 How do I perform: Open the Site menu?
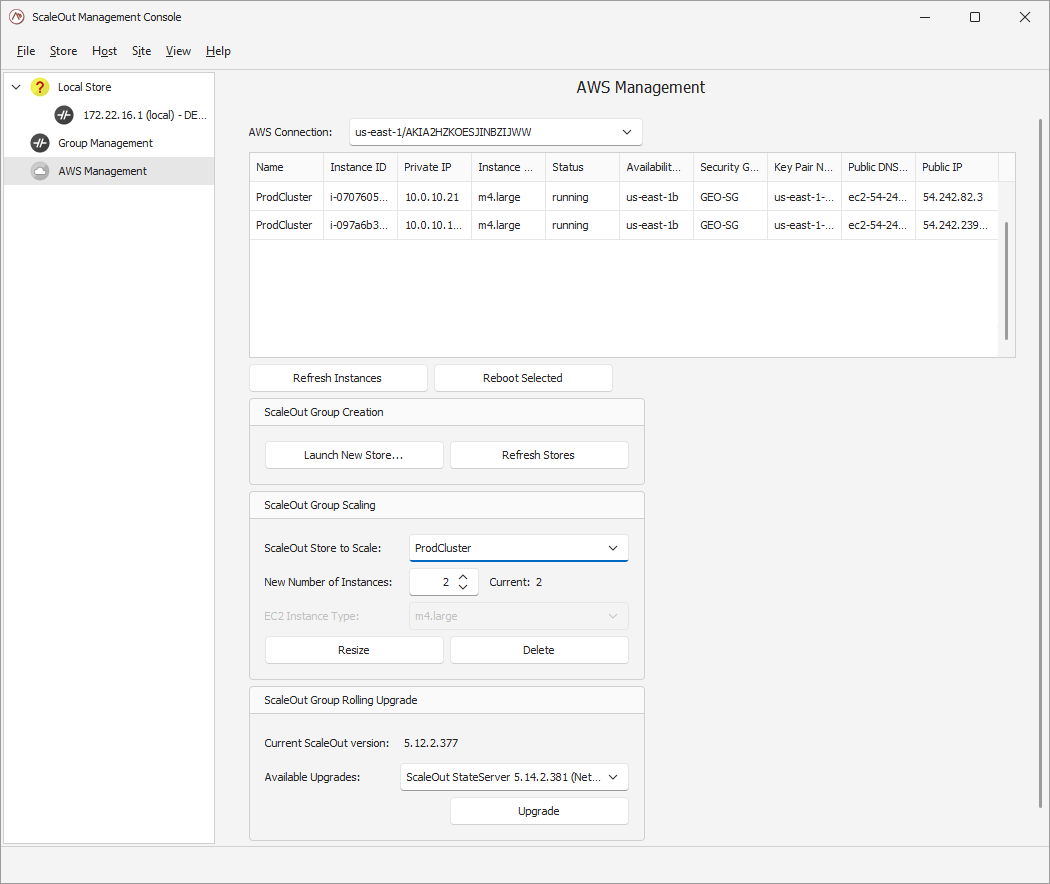(141, 51)
